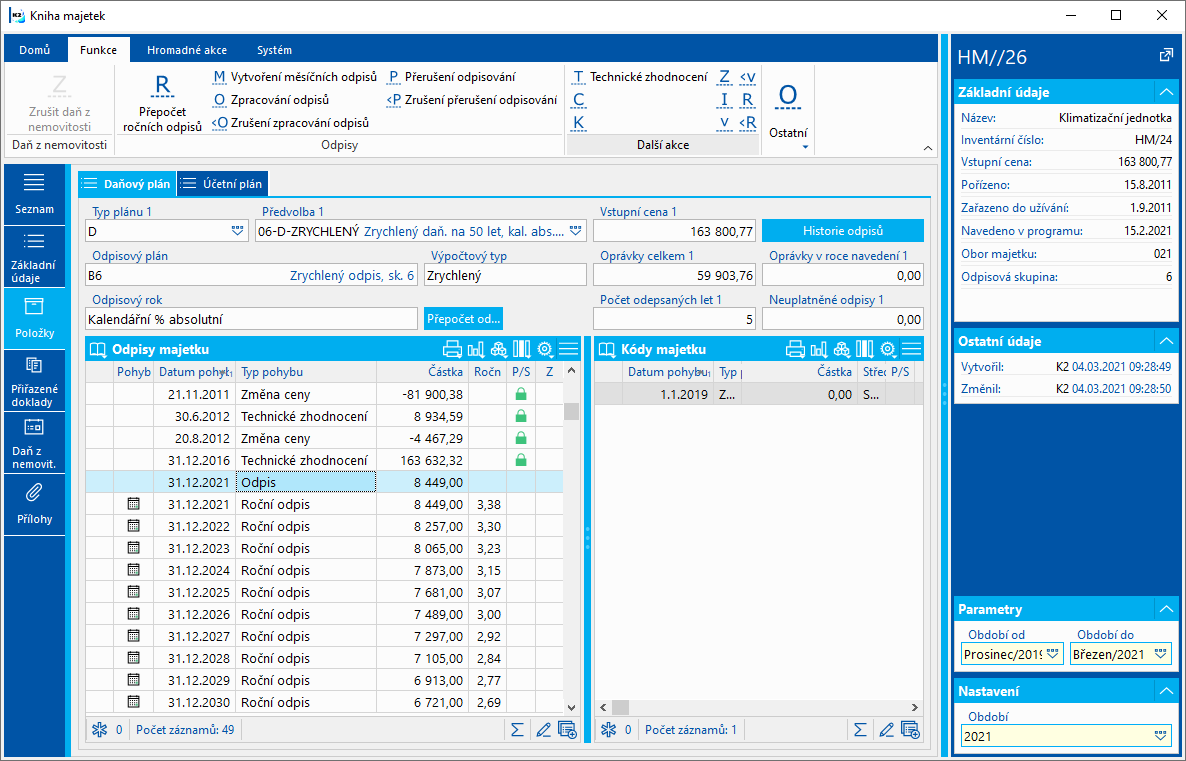This screenshot has width=1186, height=761.
Task: Select the Funkce ribbon tab
Action: tap(98, 50)
